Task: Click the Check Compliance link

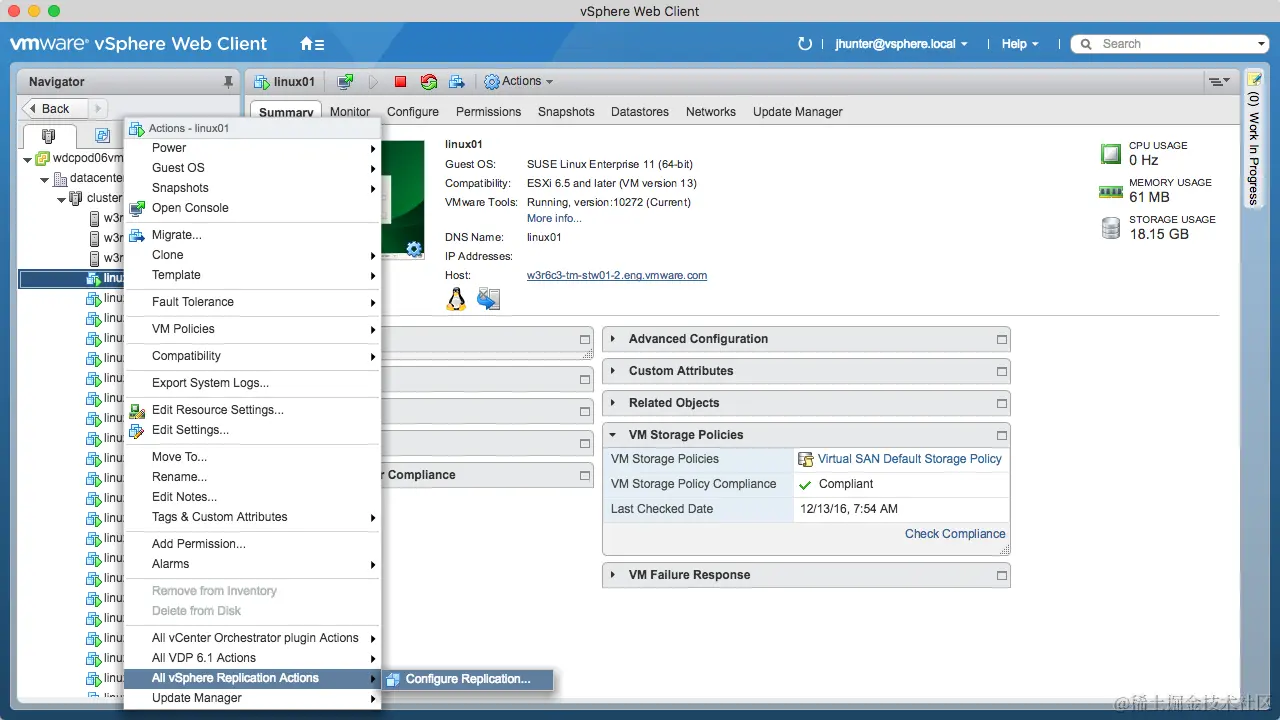Action: pyautogui.click(x=954, y=534)
